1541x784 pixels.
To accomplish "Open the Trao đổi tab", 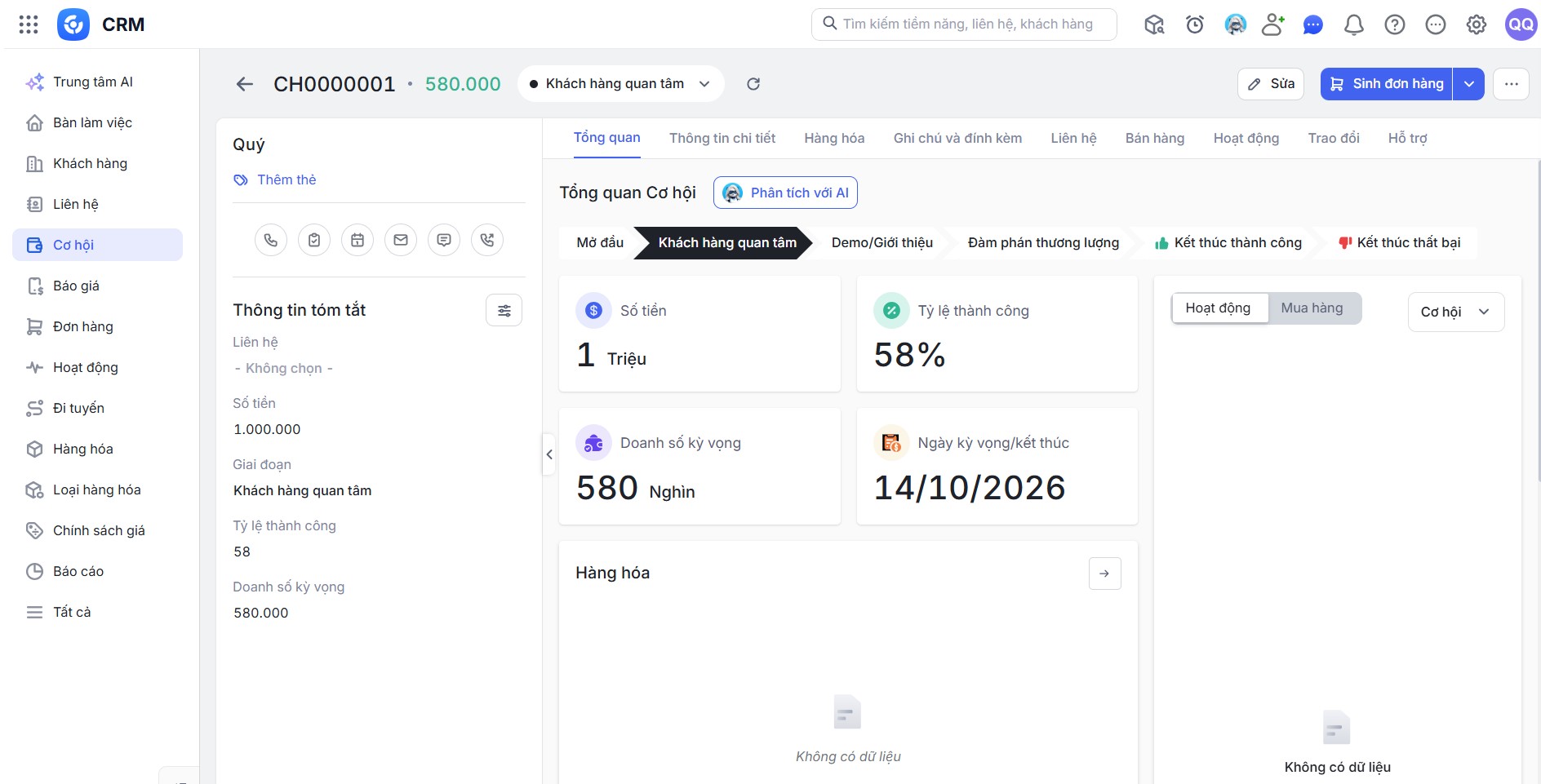I will pyautogui.click(x=1334, y=139).
